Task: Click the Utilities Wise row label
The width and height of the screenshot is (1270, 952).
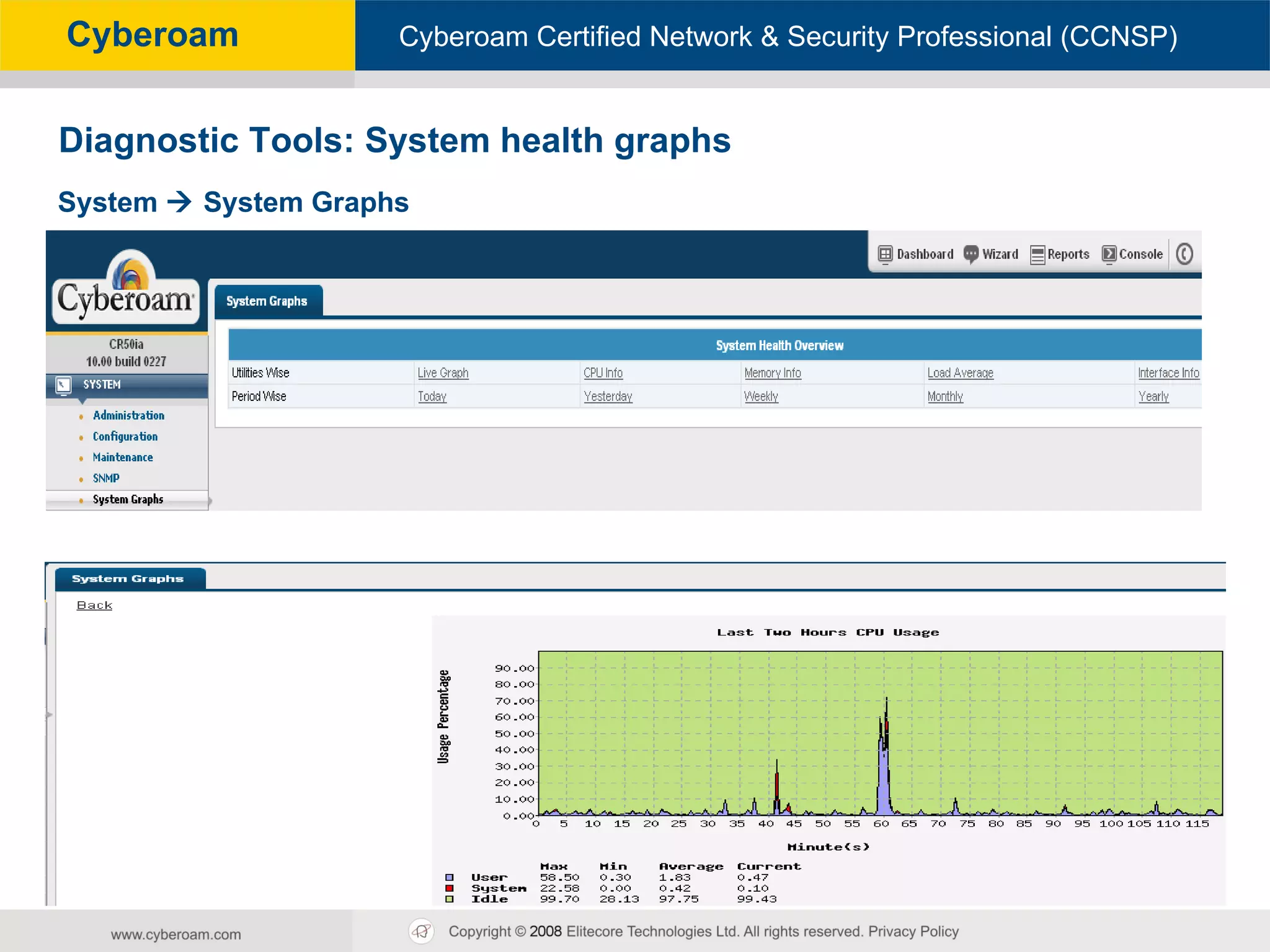Action: pos(260,373)
